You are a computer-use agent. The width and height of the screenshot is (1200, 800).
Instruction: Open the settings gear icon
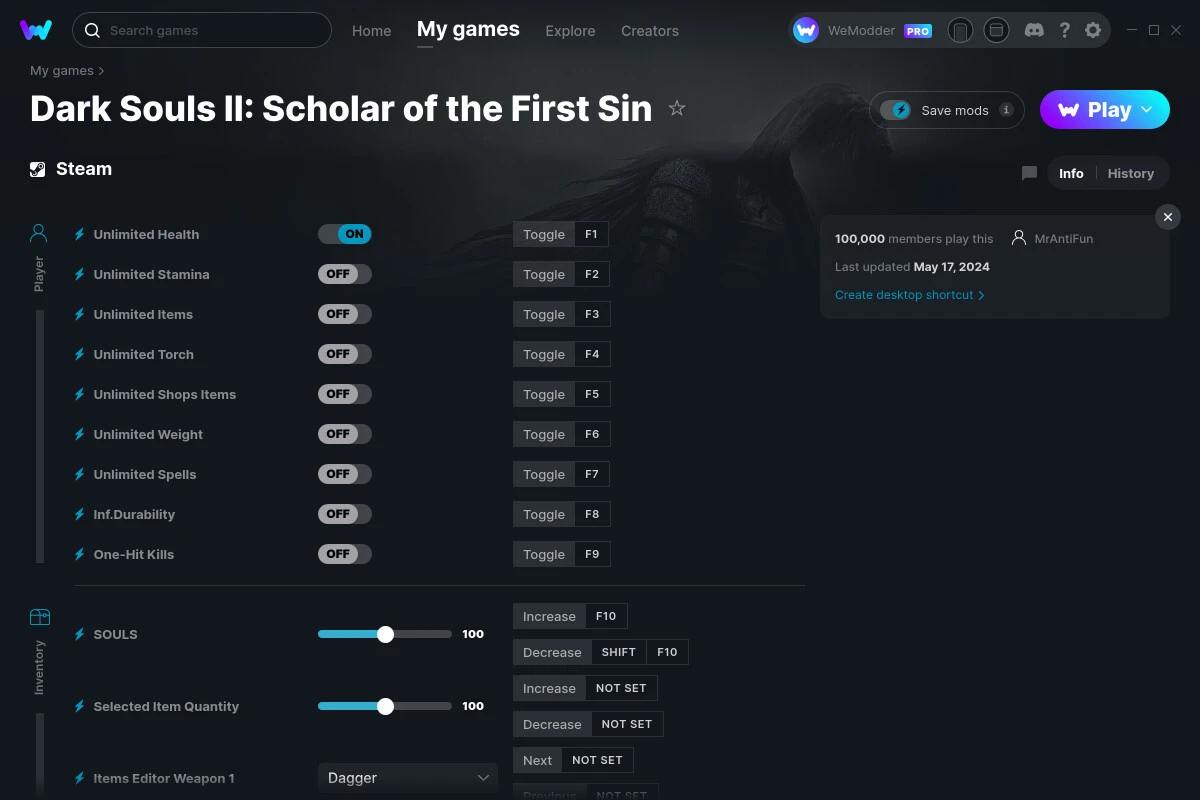point(1093,30)
